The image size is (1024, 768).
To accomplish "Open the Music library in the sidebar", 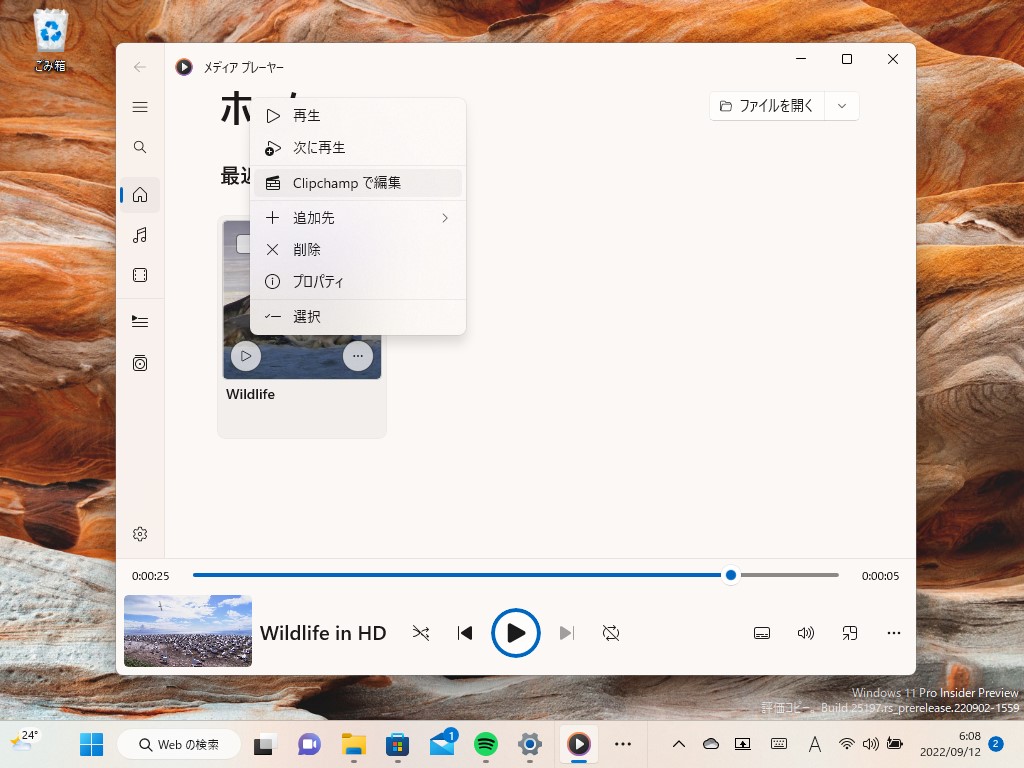I will pos(140,235).
